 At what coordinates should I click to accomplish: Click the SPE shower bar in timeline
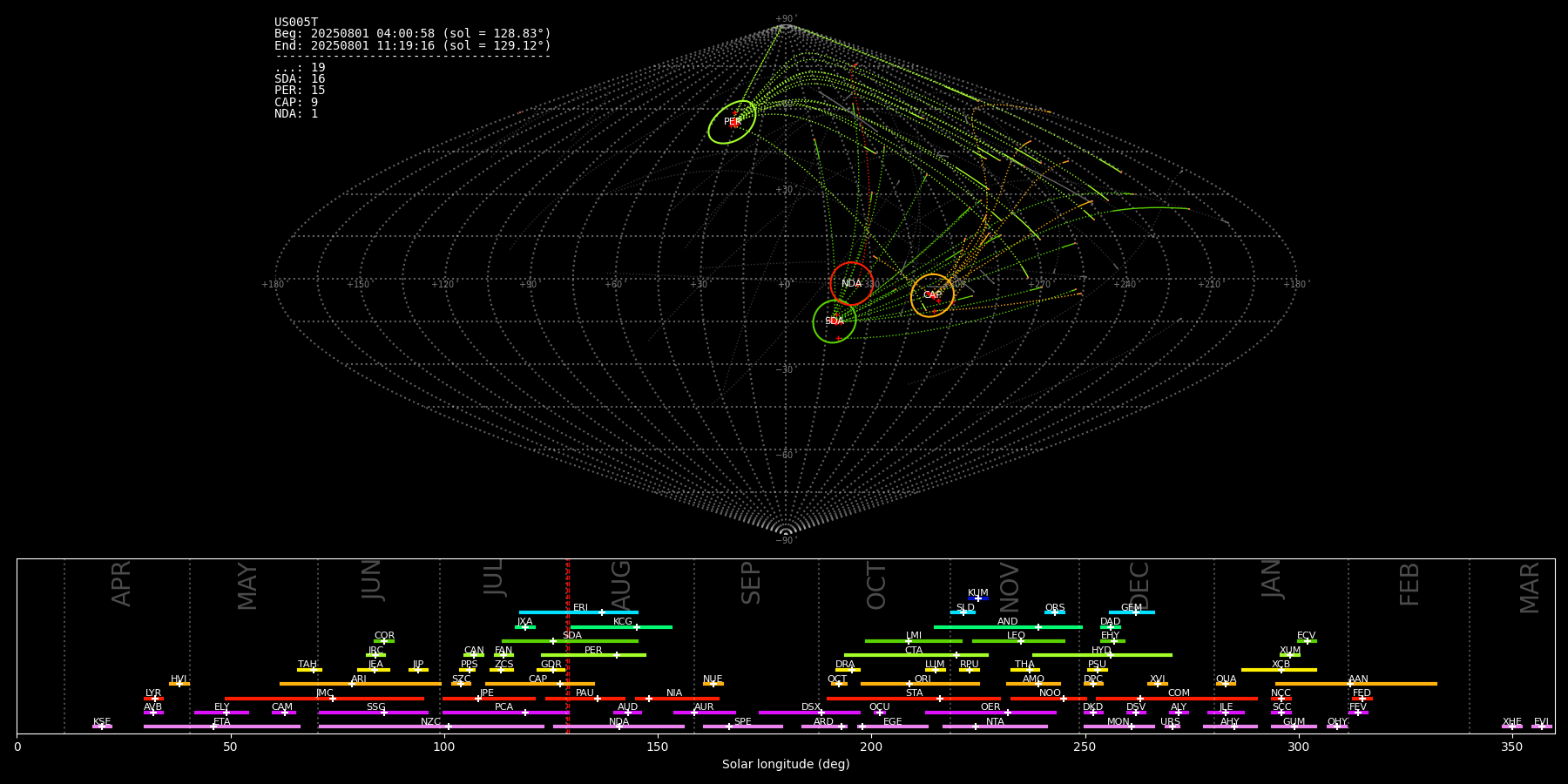coord(743,727)
